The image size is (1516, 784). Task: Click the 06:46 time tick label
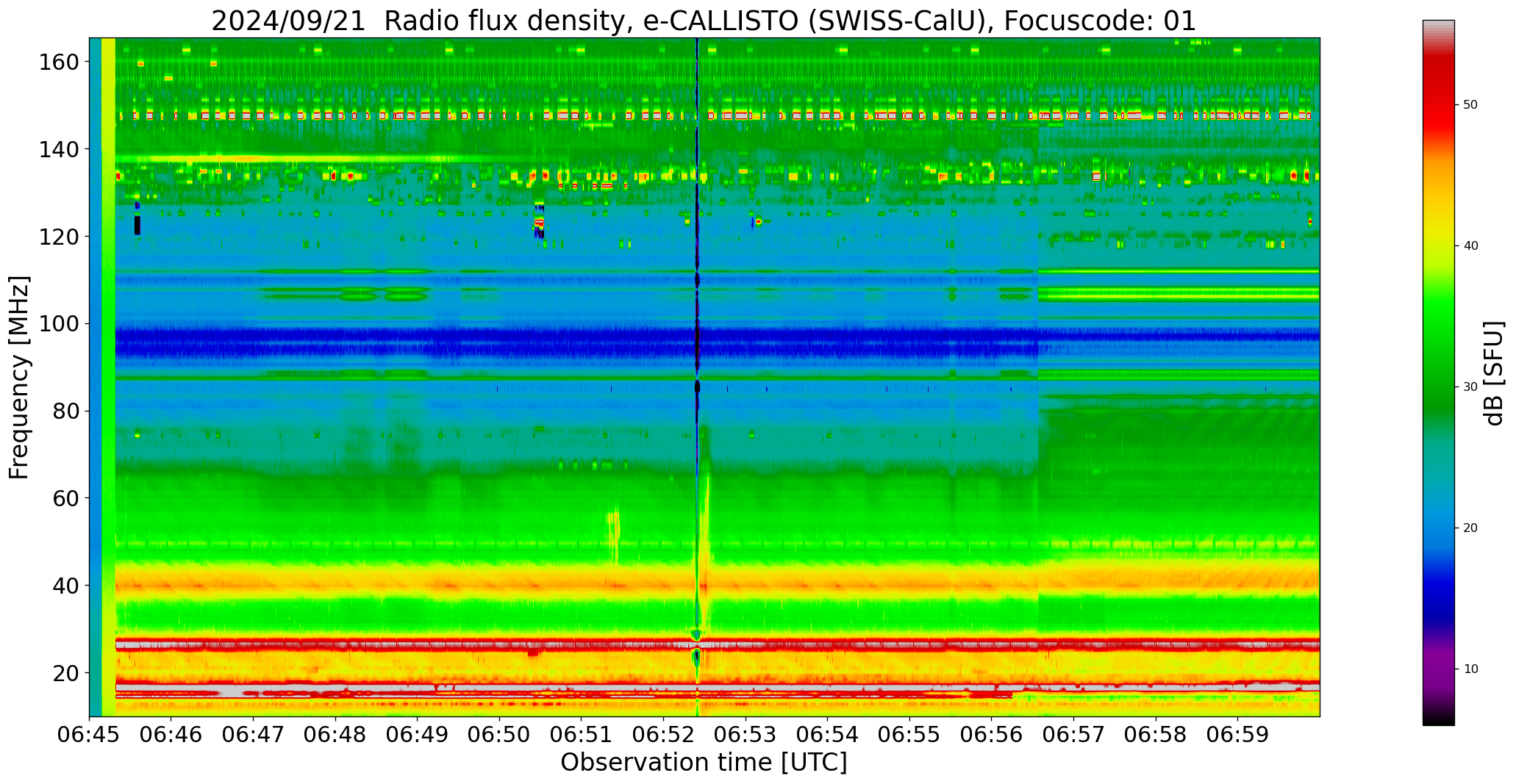pos(171,734)
